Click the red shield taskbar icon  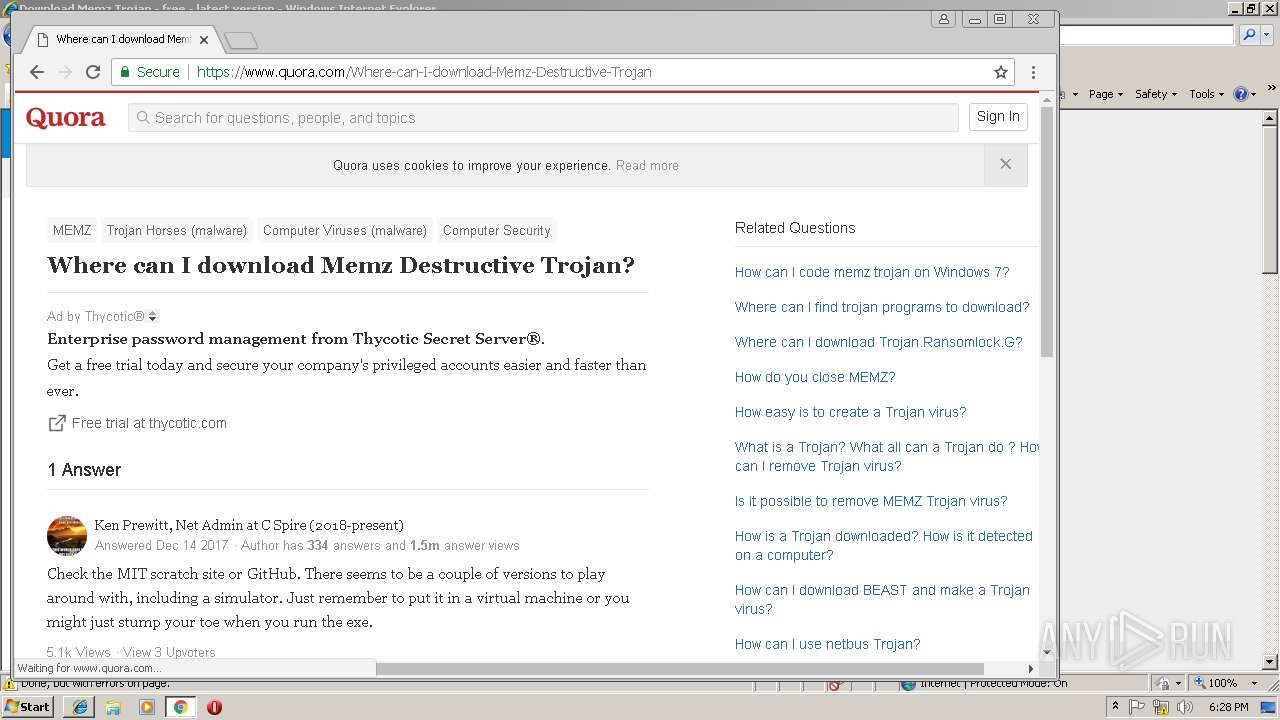click(214, 707)
